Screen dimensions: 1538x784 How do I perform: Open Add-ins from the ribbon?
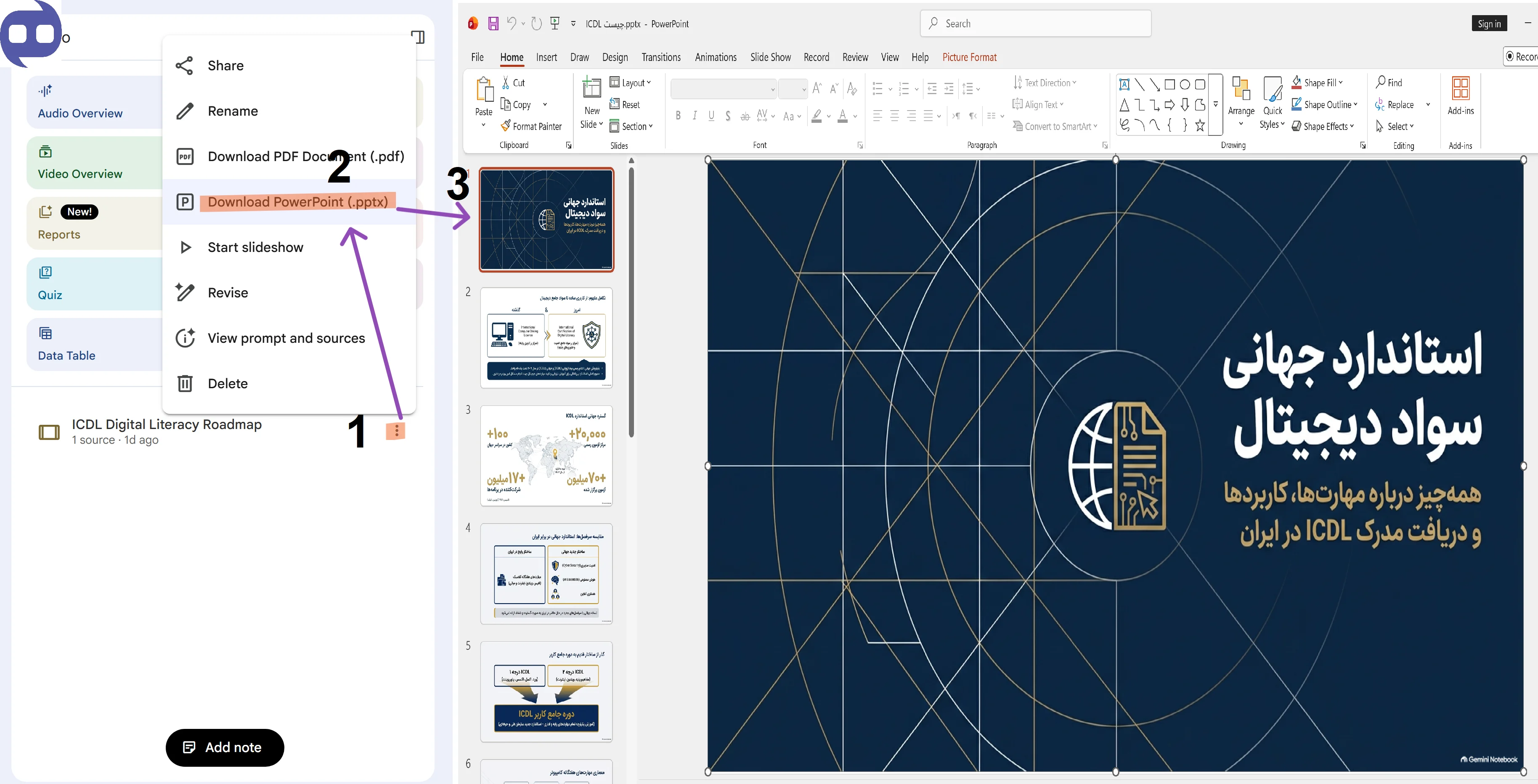(1460, 95)
